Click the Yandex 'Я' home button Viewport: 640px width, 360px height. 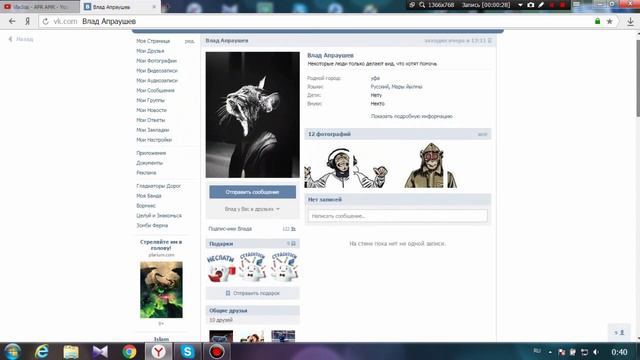[x=27, y=21]
